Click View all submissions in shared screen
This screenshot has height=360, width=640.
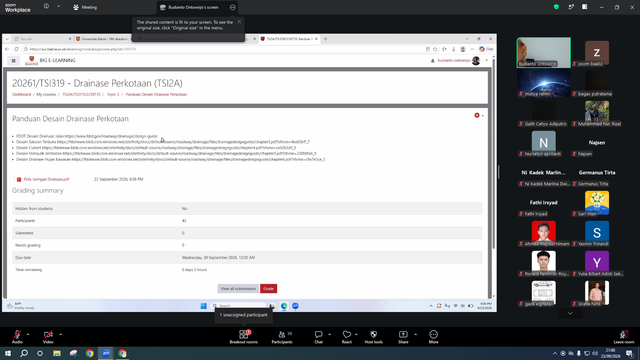click(238, 289)
